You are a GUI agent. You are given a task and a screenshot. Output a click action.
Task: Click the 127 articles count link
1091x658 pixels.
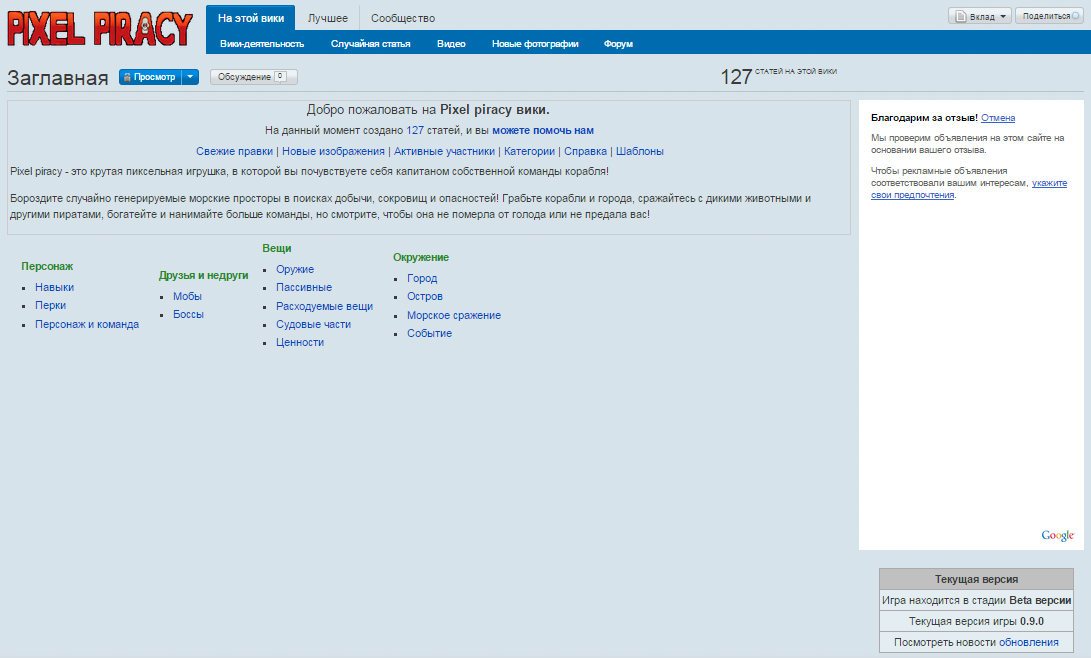click(415, 130)
